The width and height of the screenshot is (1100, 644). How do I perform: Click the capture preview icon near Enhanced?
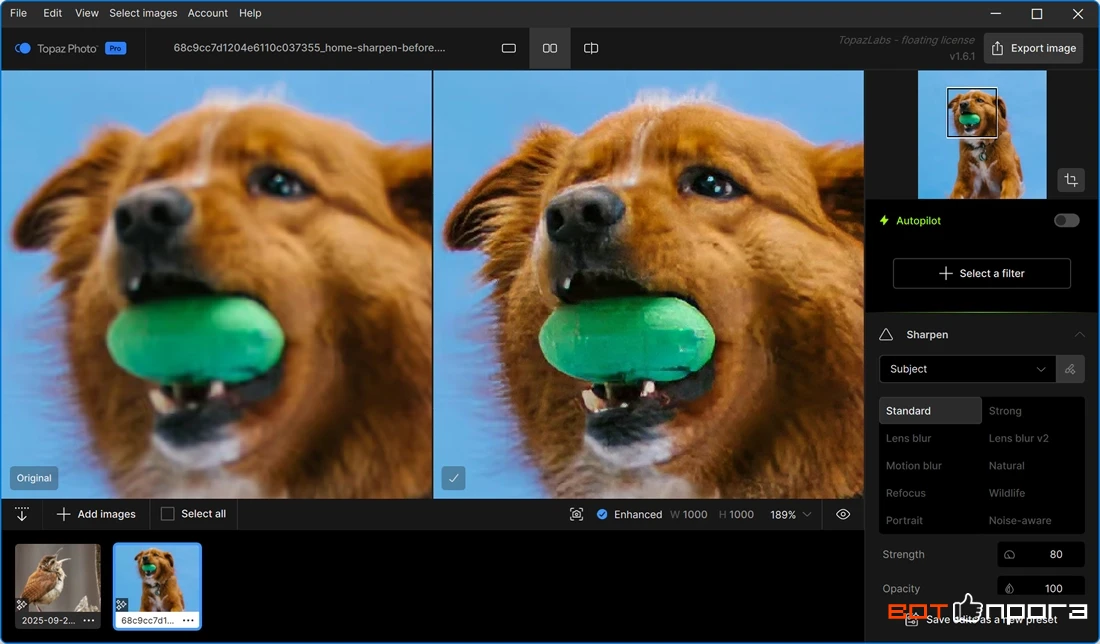576,514
